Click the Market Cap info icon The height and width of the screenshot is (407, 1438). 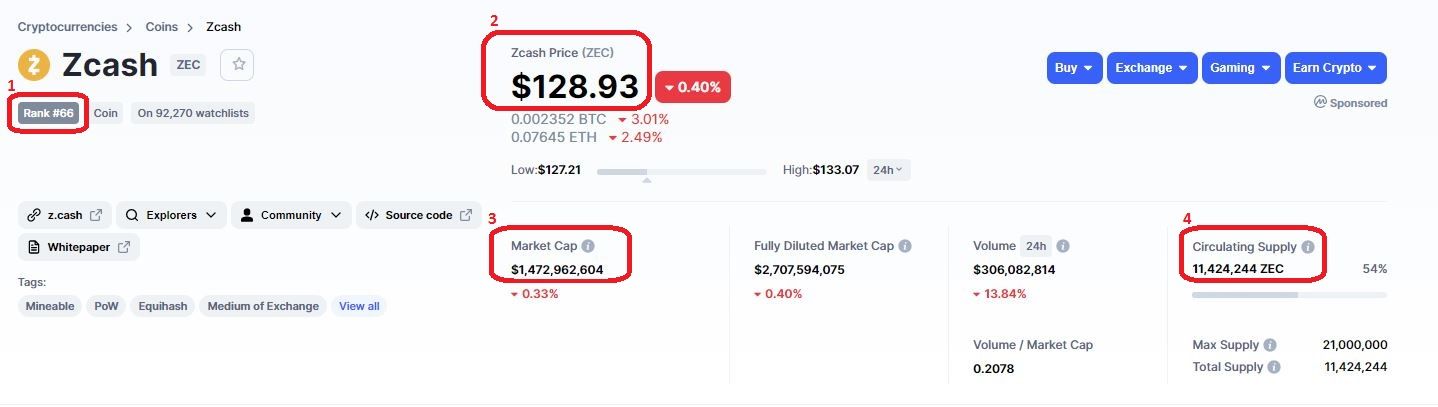(588, 246)
